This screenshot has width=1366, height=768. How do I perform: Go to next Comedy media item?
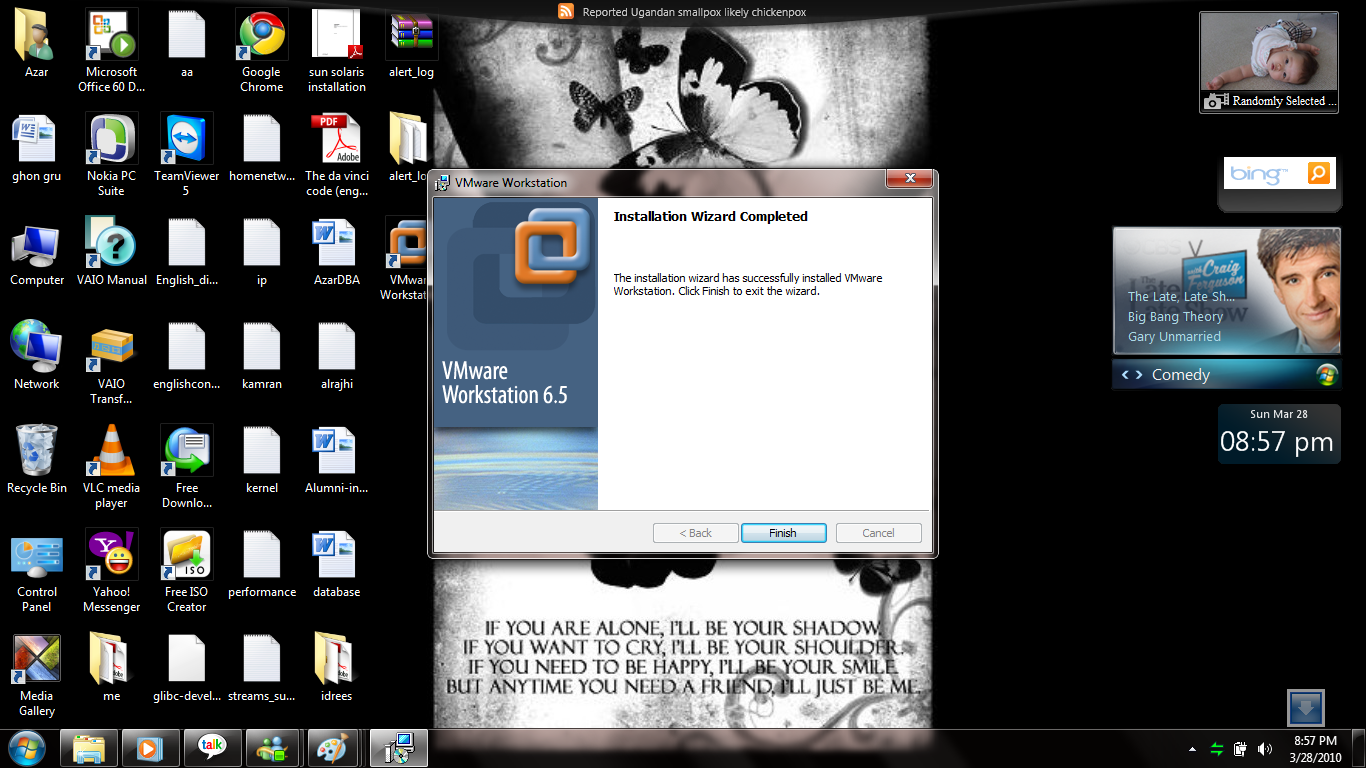click(x=1138, y=375)
